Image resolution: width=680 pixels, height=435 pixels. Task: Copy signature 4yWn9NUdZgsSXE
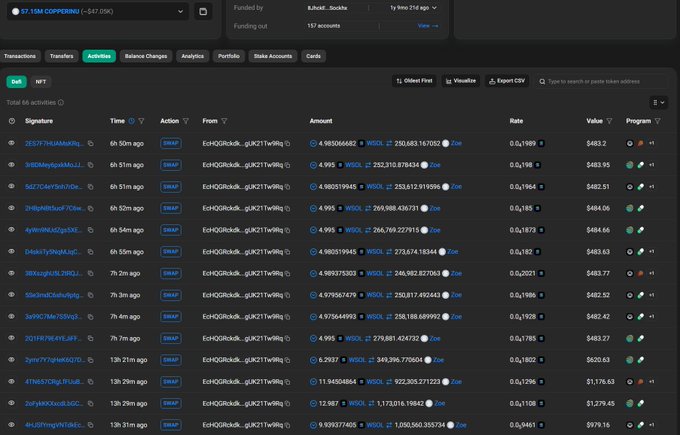[90, 230]
